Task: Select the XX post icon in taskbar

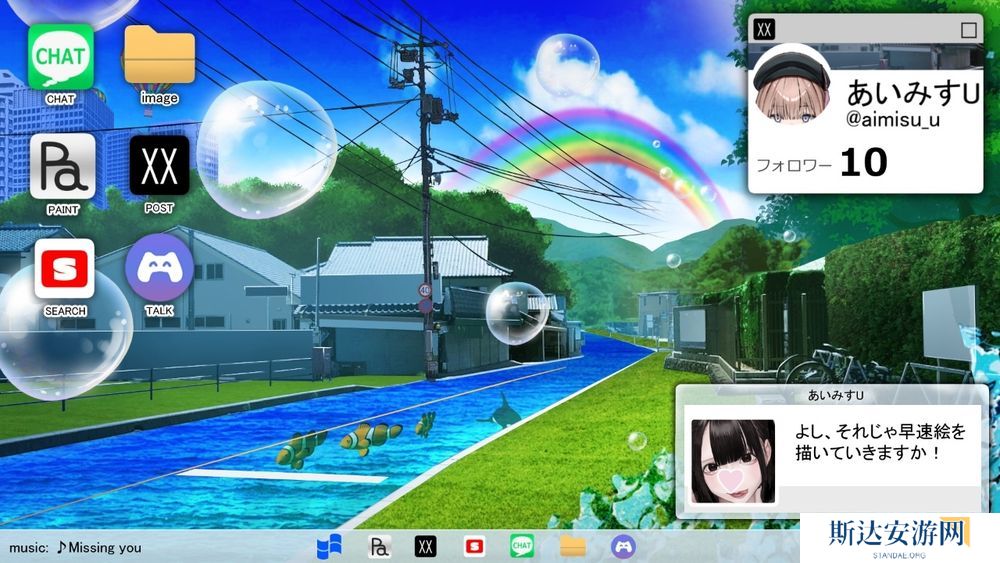Action: pos(426,546)
